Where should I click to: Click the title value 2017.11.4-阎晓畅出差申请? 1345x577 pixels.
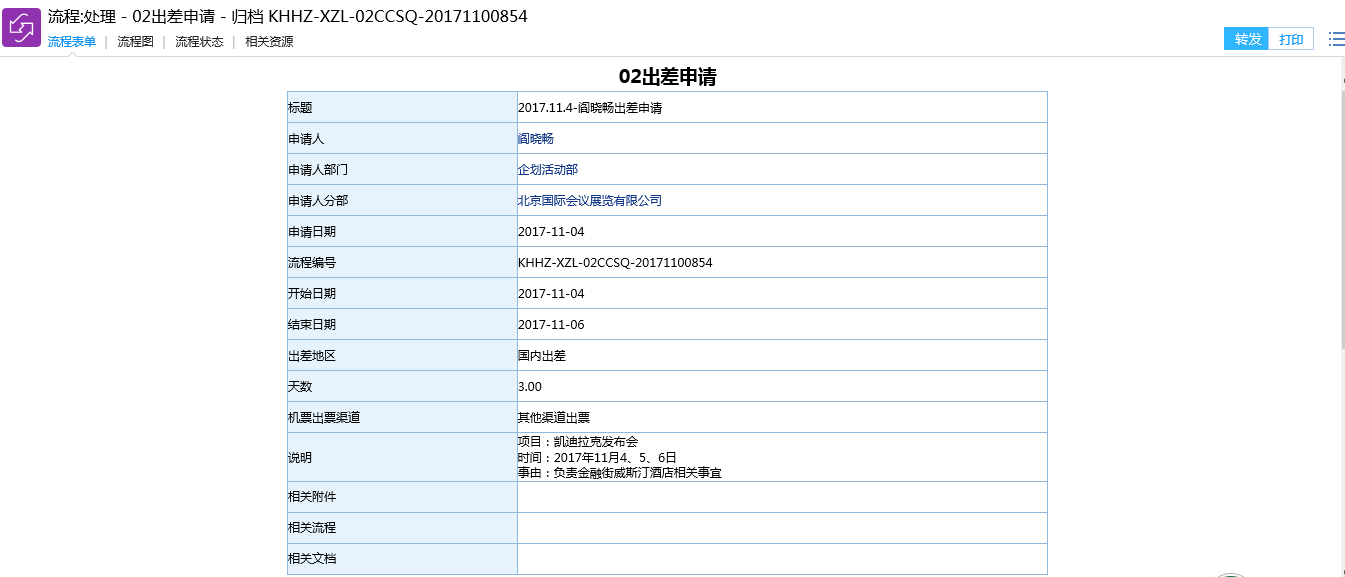click(x=590, y=108)
